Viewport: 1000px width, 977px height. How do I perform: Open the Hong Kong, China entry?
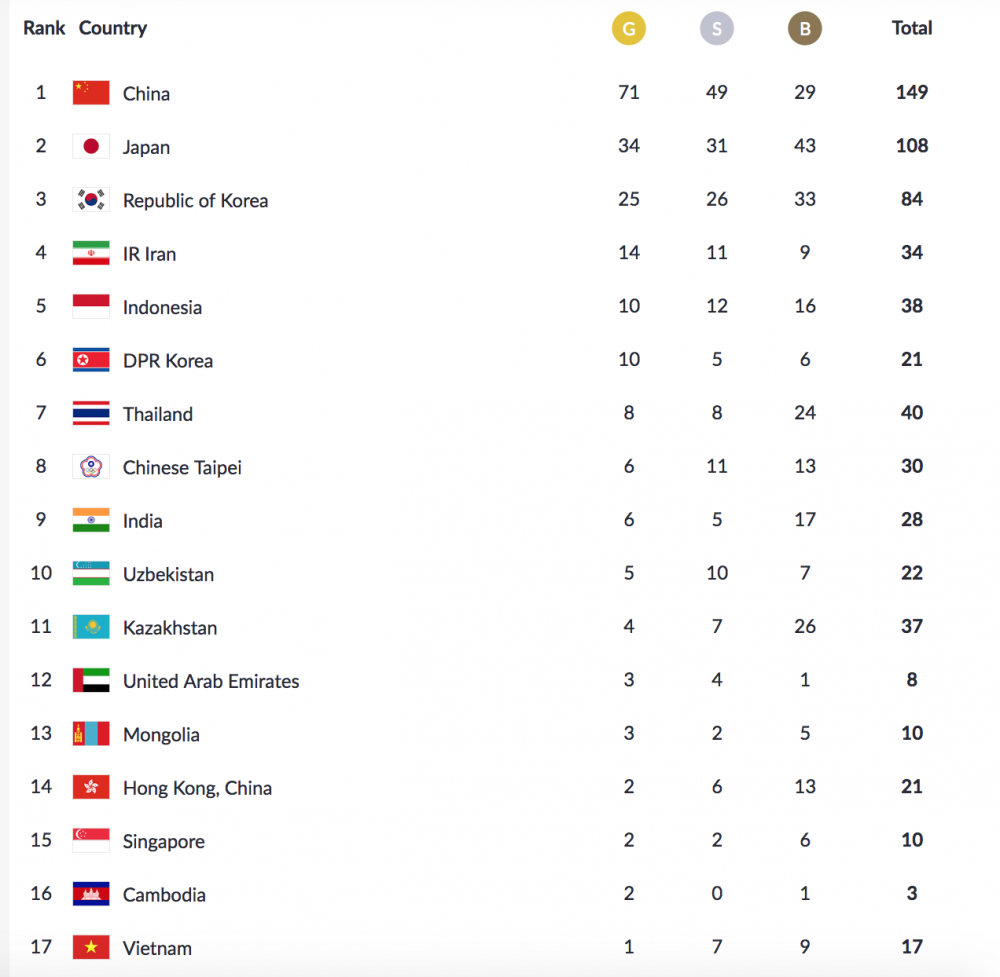(x=197, y=788)
